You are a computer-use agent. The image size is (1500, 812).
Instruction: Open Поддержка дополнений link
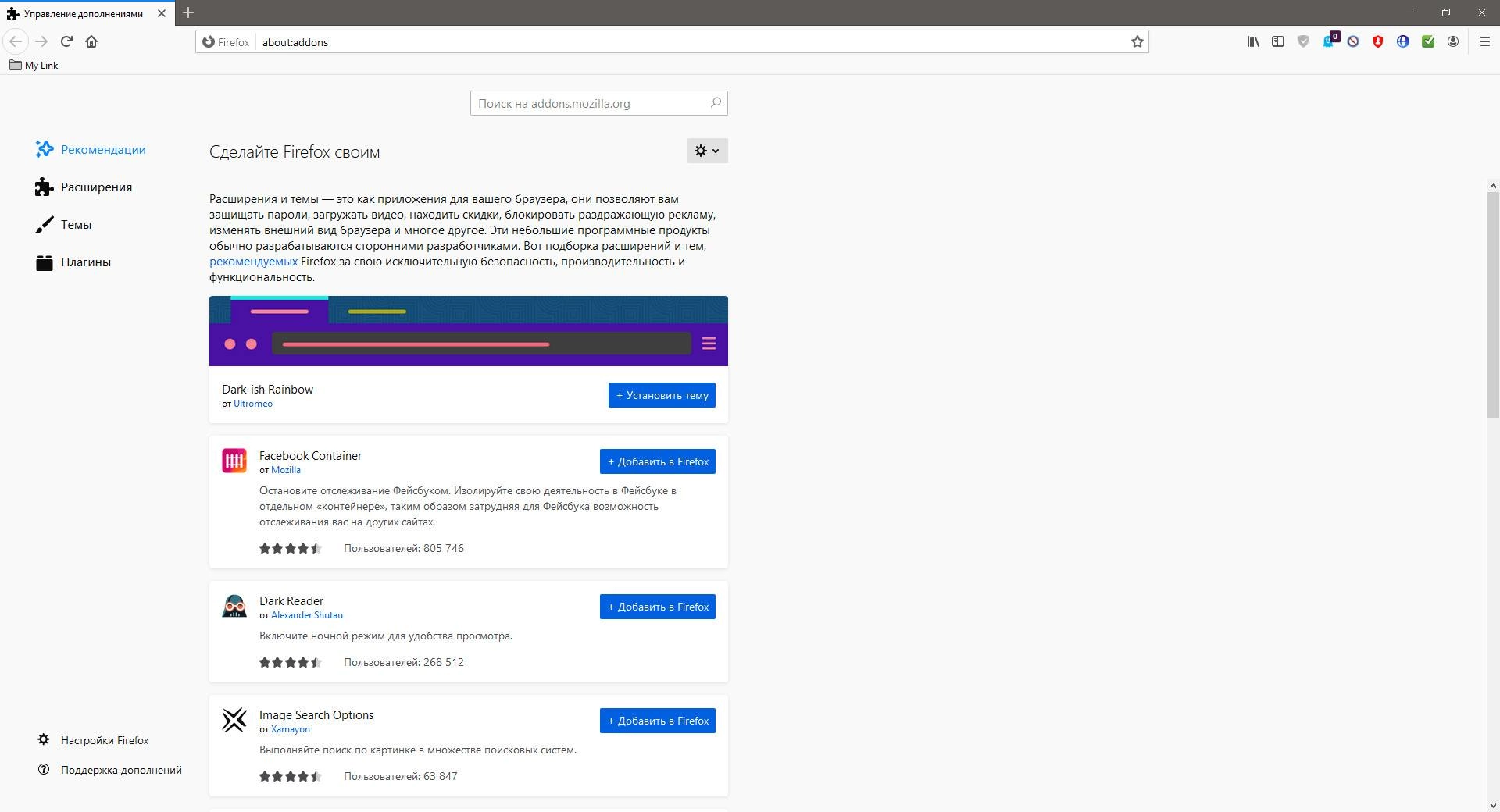(x=110, y=769)
